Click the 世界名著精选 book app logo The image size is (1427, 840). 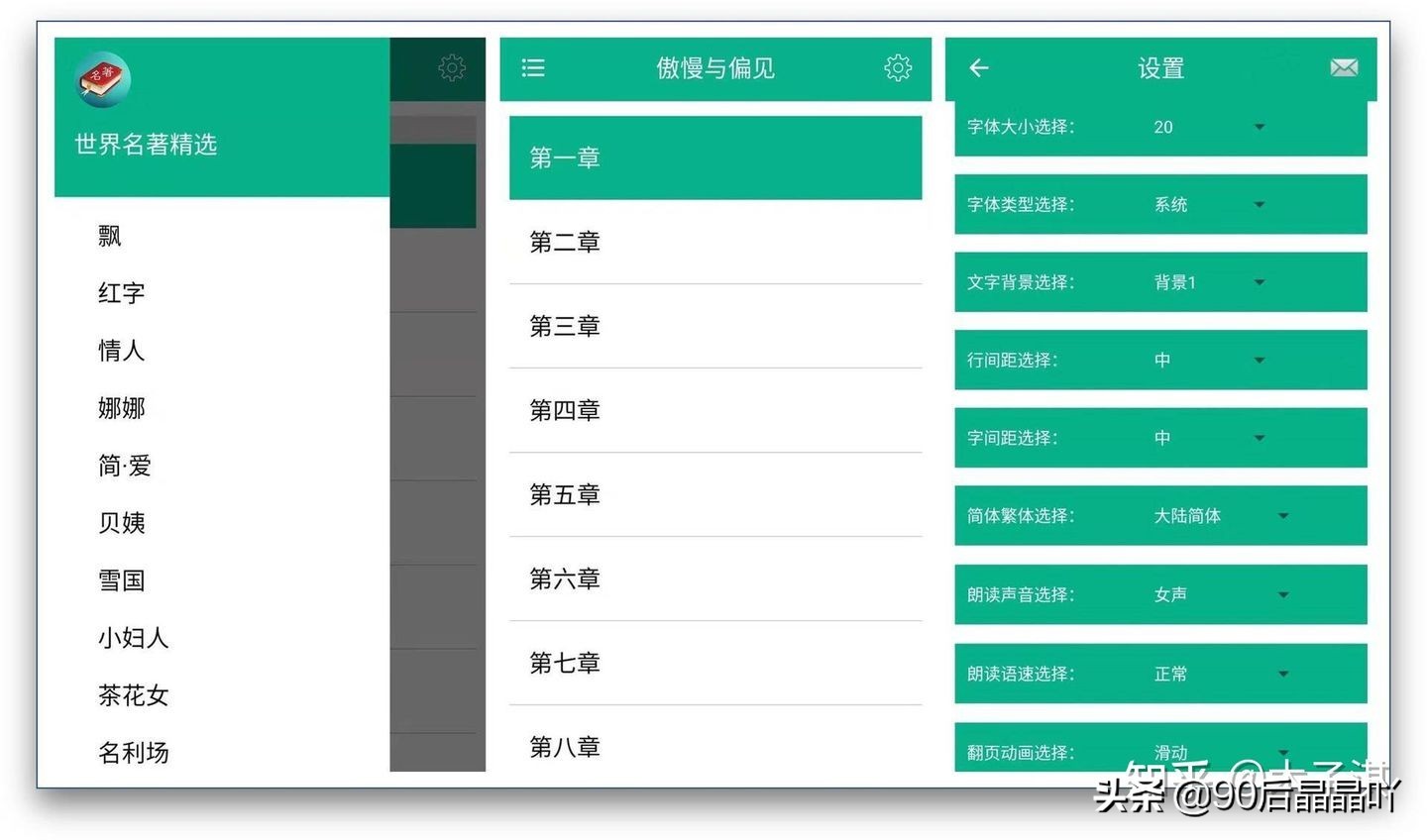[x=104, y=79]
